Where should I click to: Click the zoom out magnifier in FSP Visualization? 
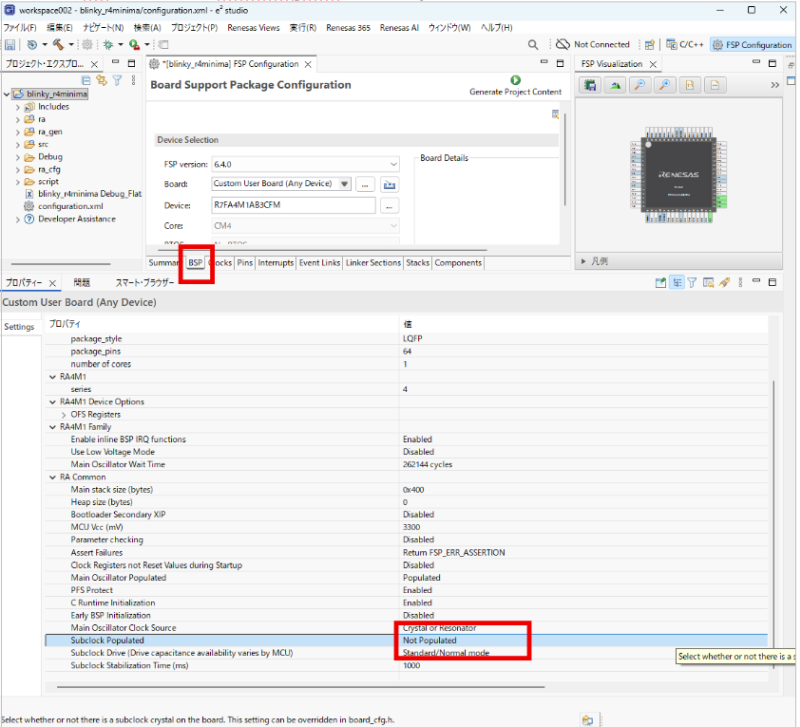pos(640,85)
